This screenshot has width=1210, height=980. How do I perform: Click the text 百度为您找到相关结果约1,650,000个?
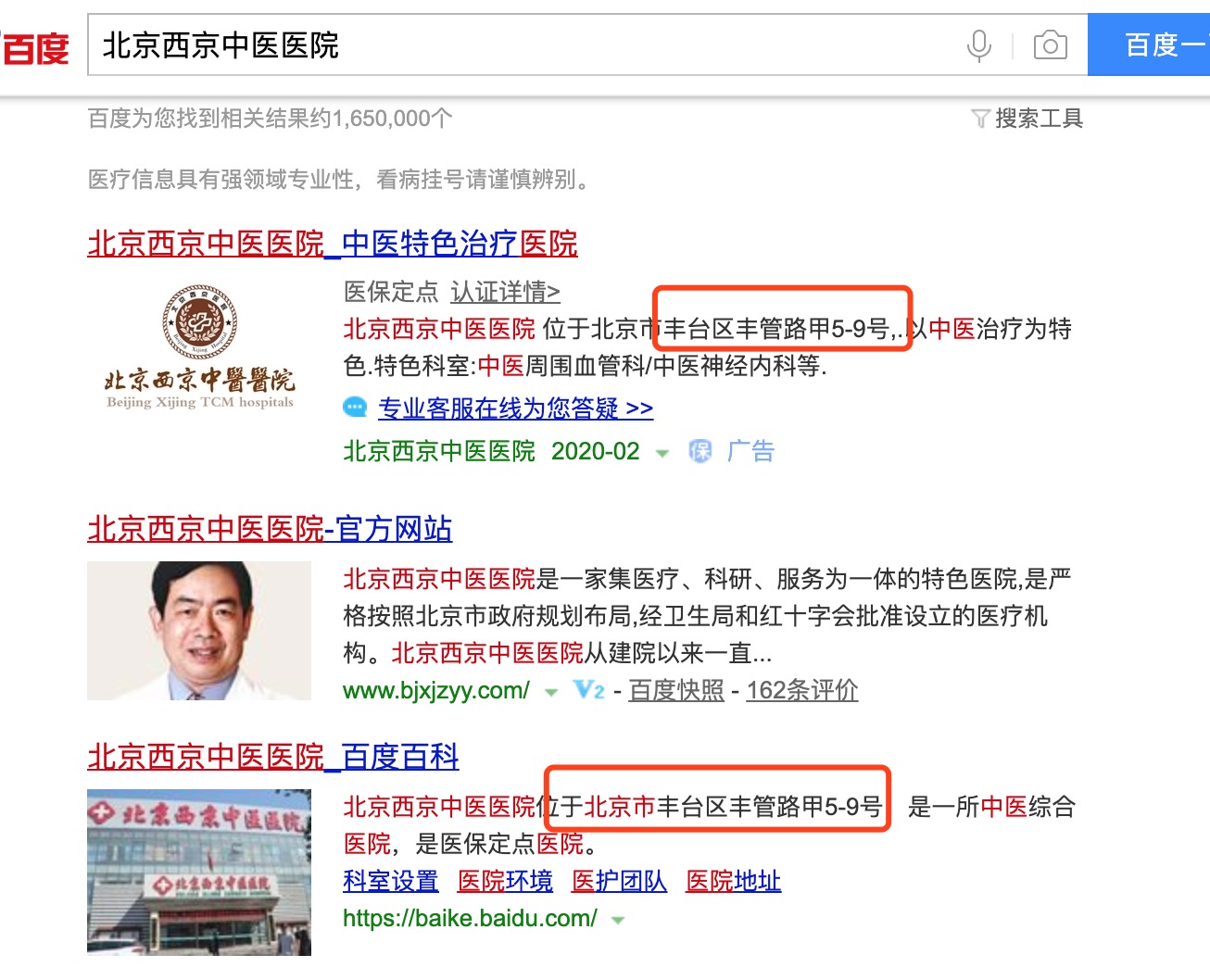[x=270, y=119]
